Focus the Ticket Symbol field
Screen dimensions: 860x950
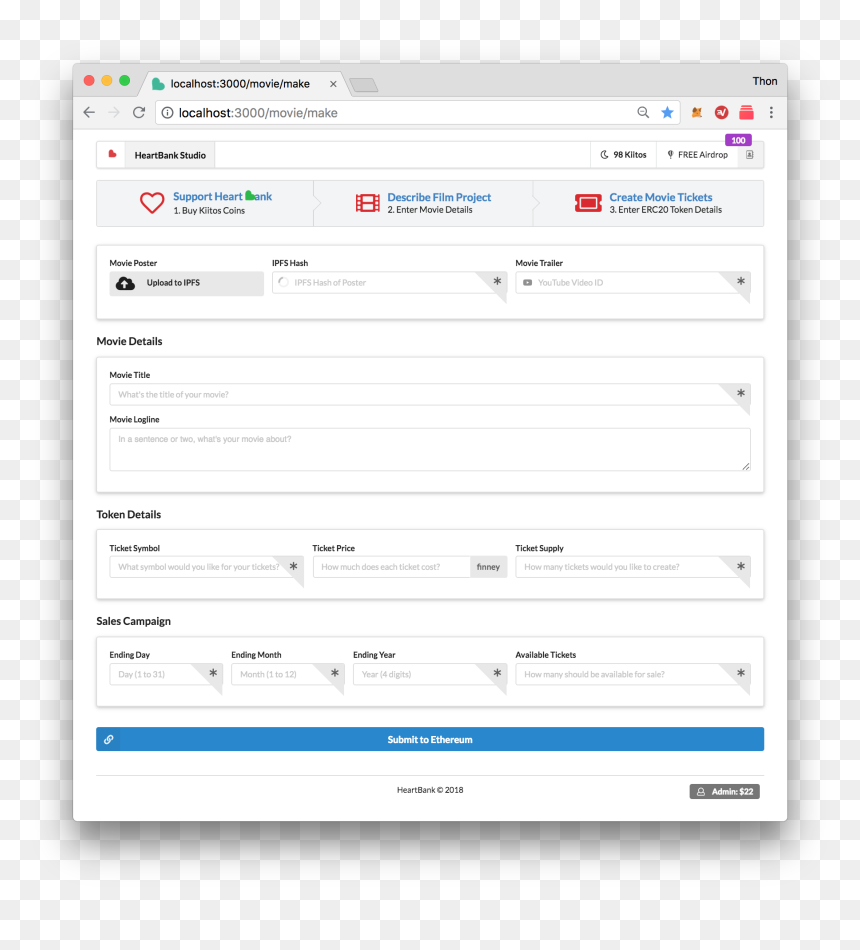click(x=206, y=566)
